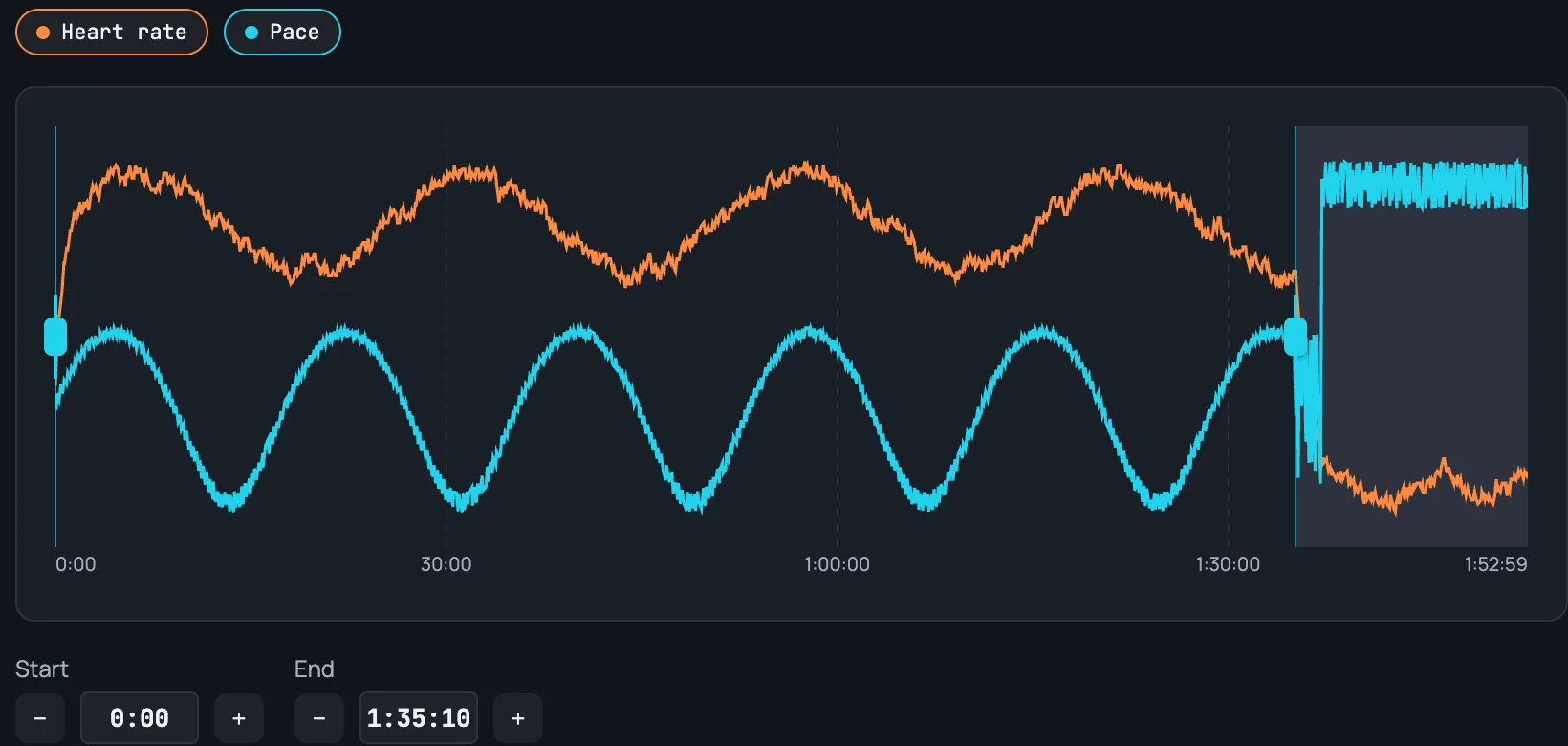Click the 1:00:00 axis label

[838, 564]
